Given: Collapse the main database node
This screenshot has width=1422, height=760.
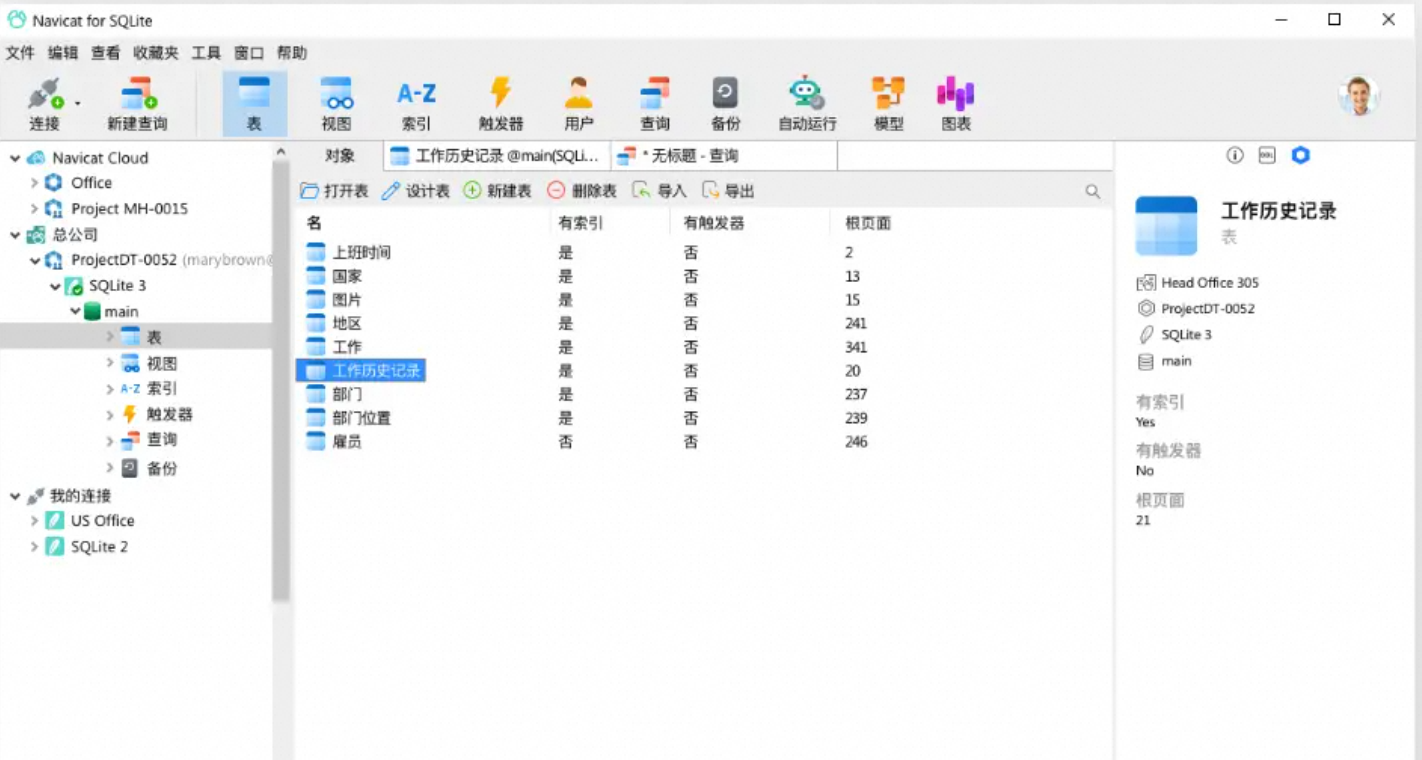Looking at the screenshot, I should 75,312.
